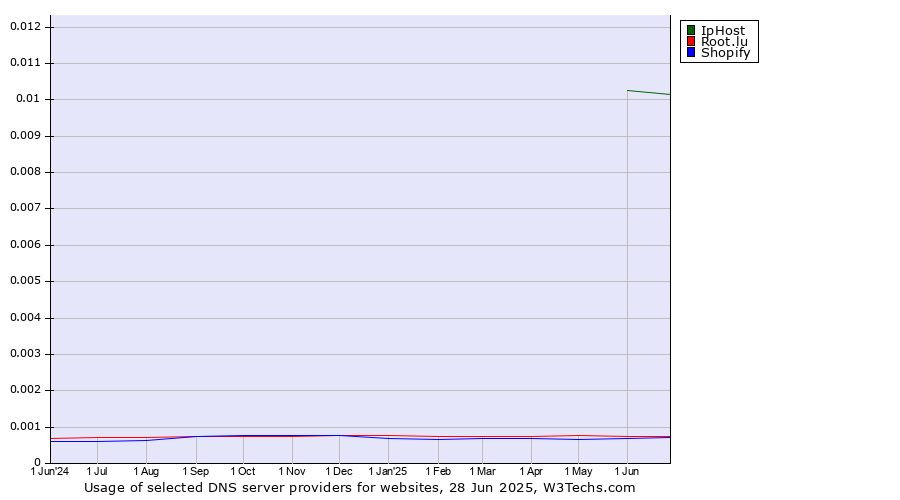Click the 1 Aug x-axis label
The width and height of the screenshot is (900, 500).
tap(146, 471)
